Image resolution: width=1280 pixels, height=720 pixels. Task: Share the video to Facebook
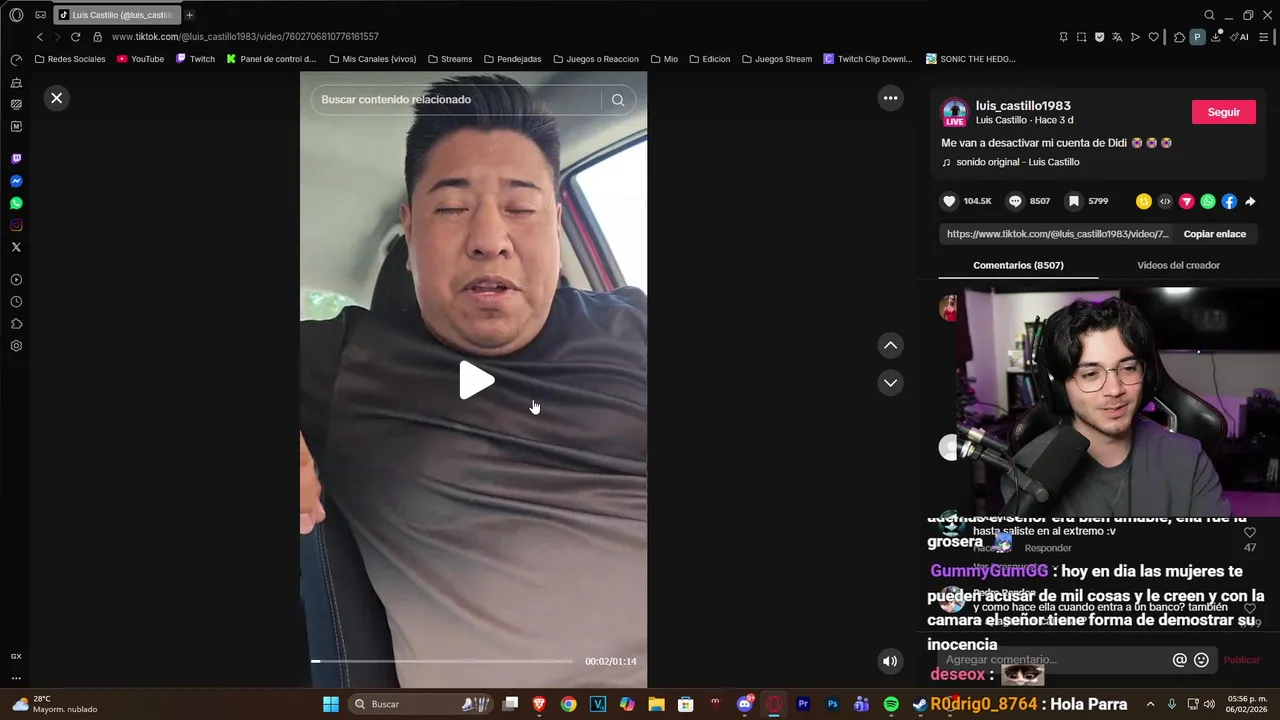click(x=1229, y=201)
